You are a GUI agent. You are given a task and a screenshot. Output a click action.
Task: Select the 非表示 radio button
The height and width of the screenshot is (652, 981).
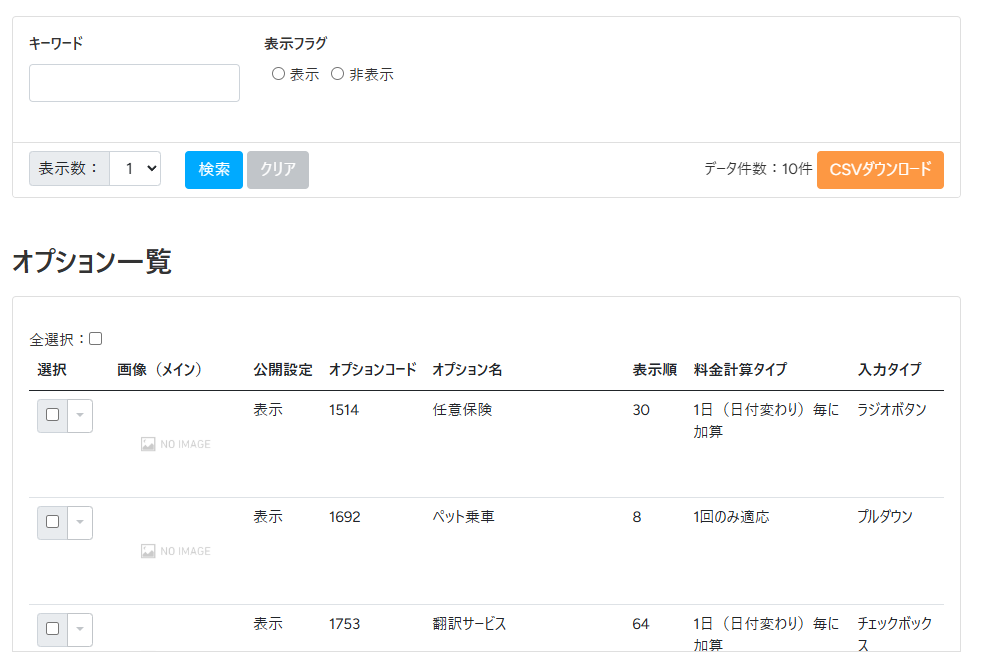click(337, 74)
